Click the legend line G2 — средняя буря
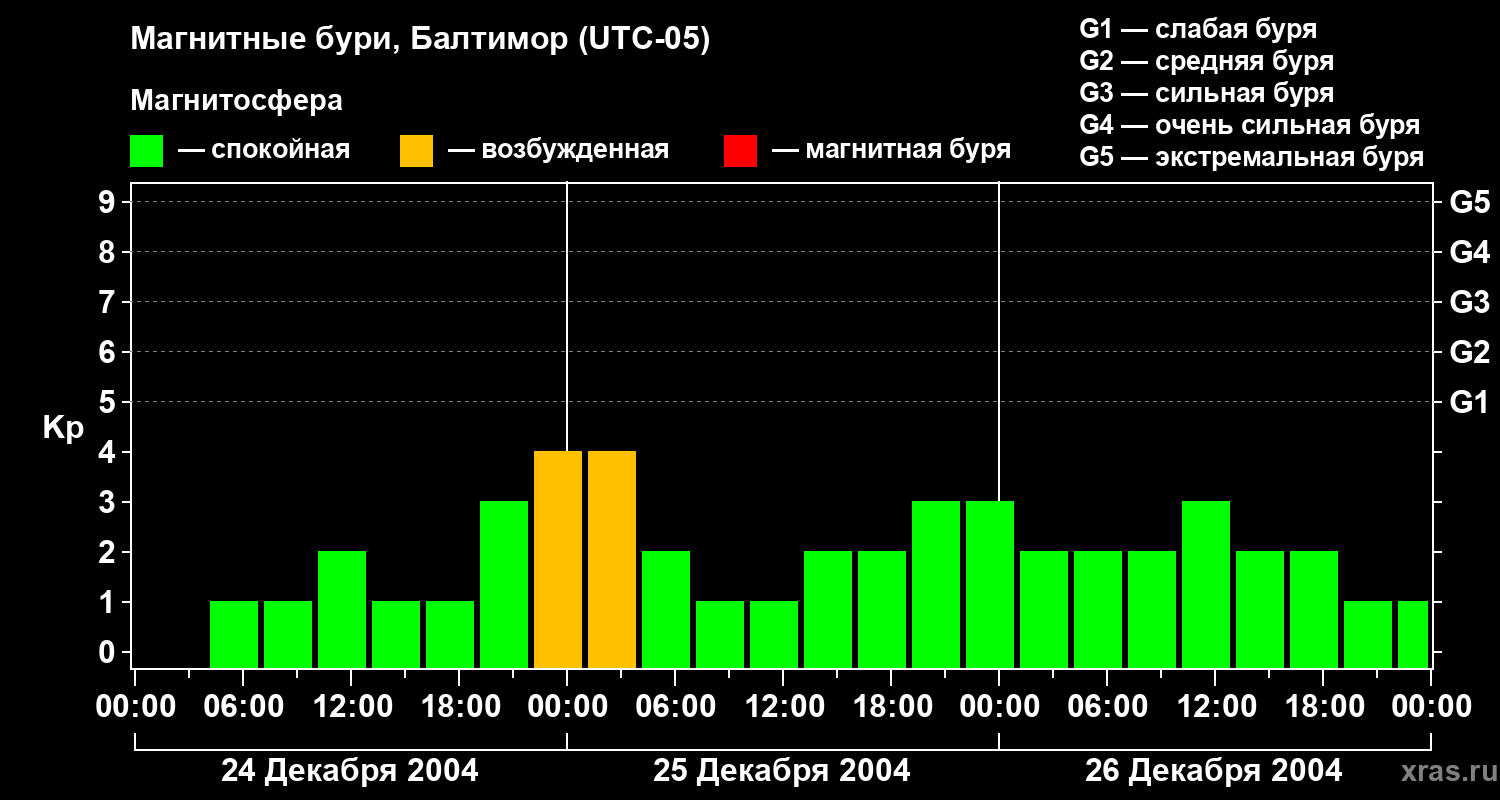 (x=1206, y=61)
